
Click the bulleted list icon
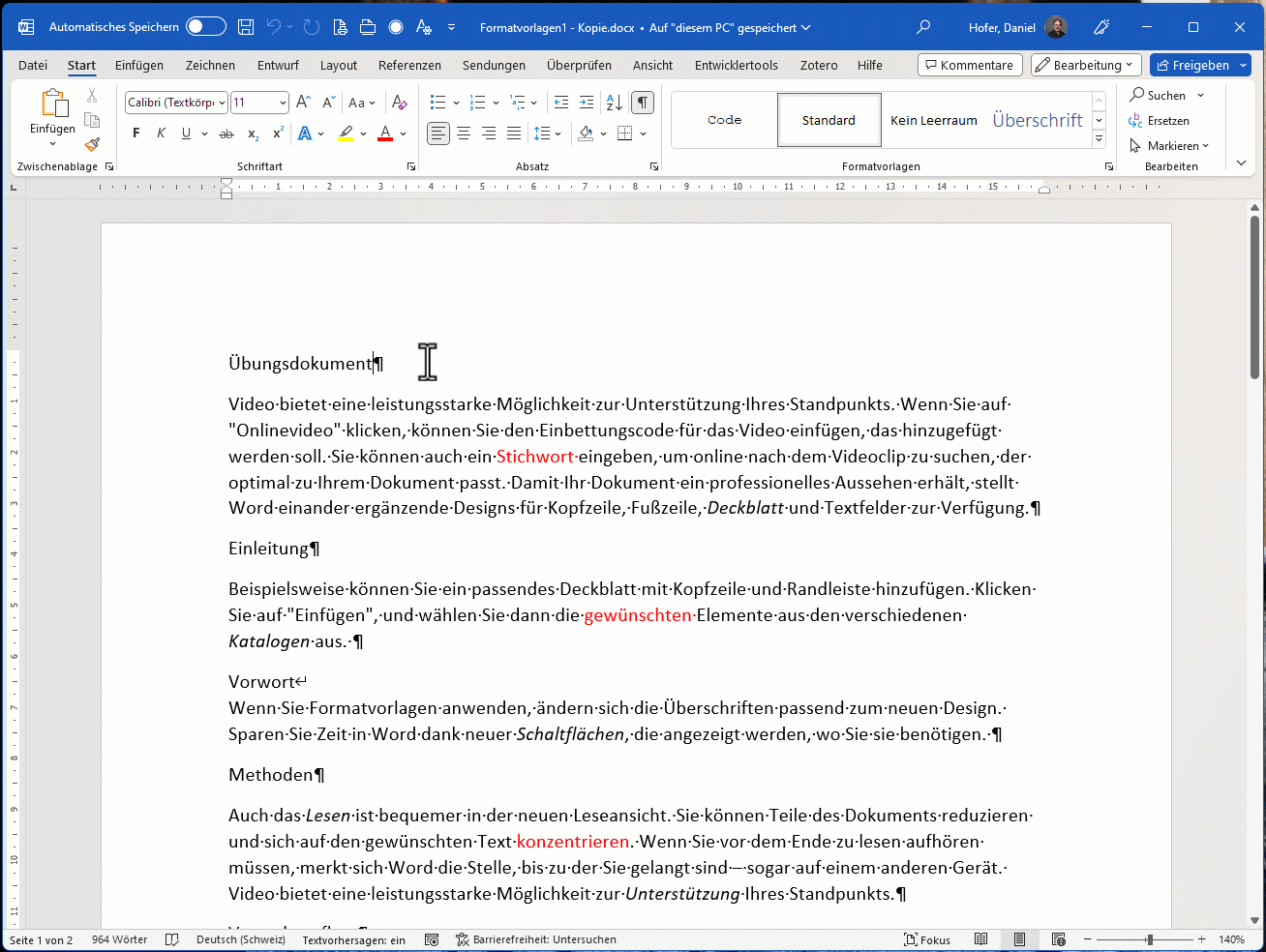tap(437, 103)
